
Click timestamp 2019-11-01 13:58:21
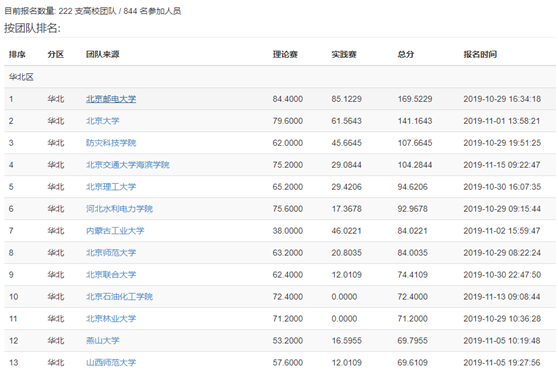click(502, 121)
